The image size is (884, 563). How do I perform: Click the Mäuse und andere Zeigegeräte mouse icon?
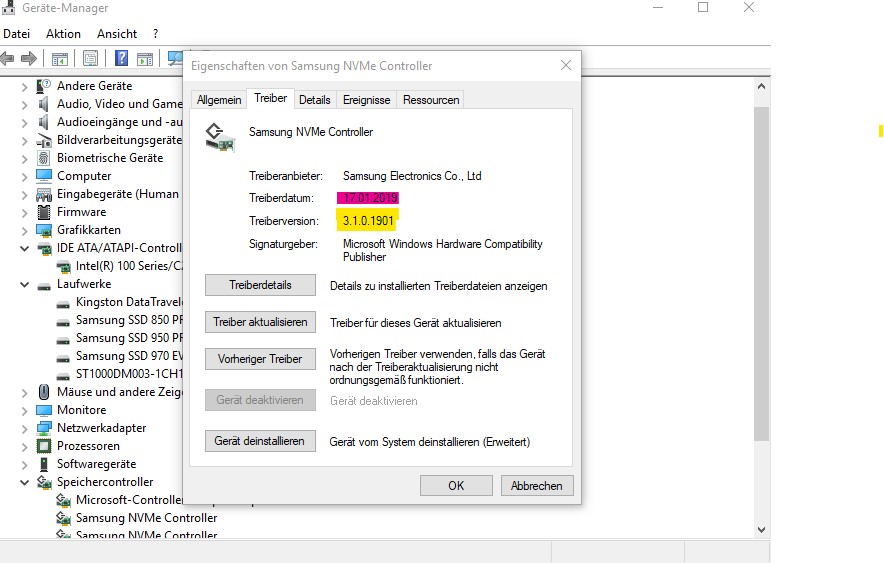[44, 392]
